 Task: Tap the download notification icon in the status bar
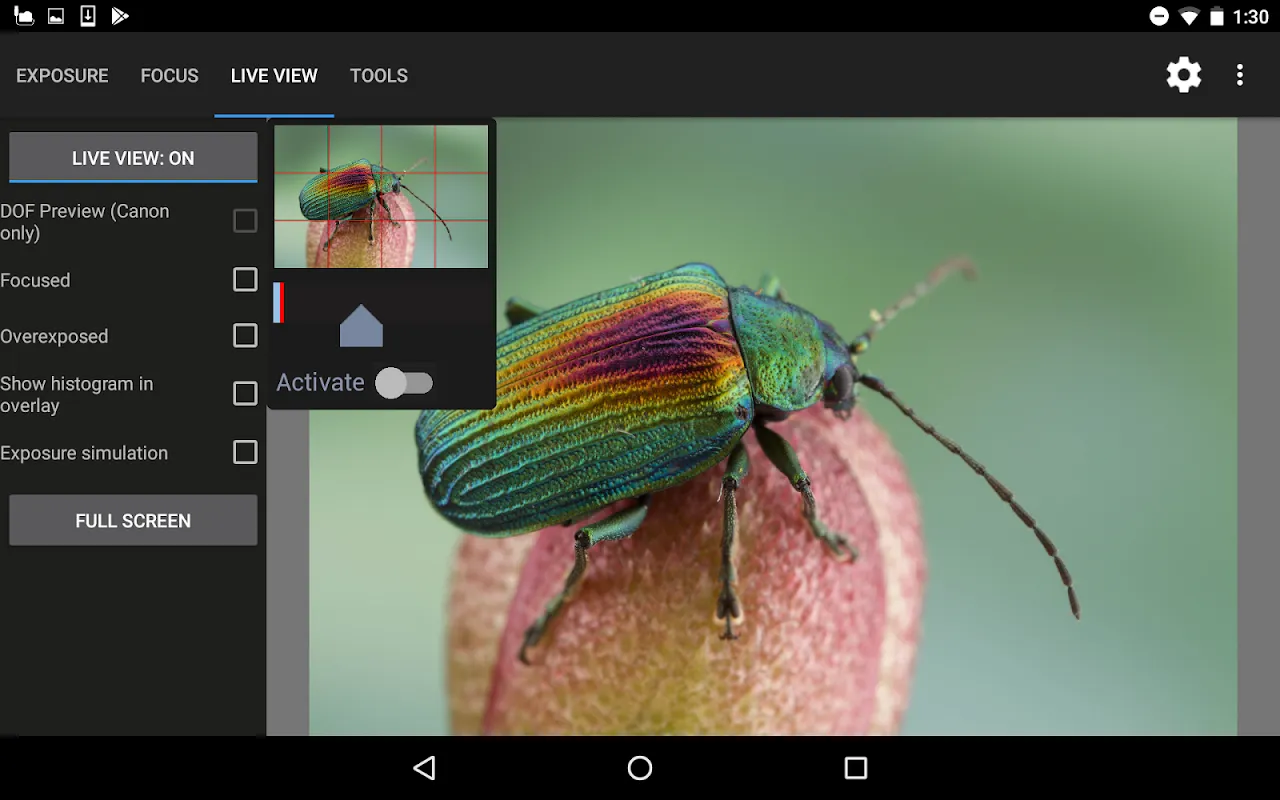pos(88,16)
